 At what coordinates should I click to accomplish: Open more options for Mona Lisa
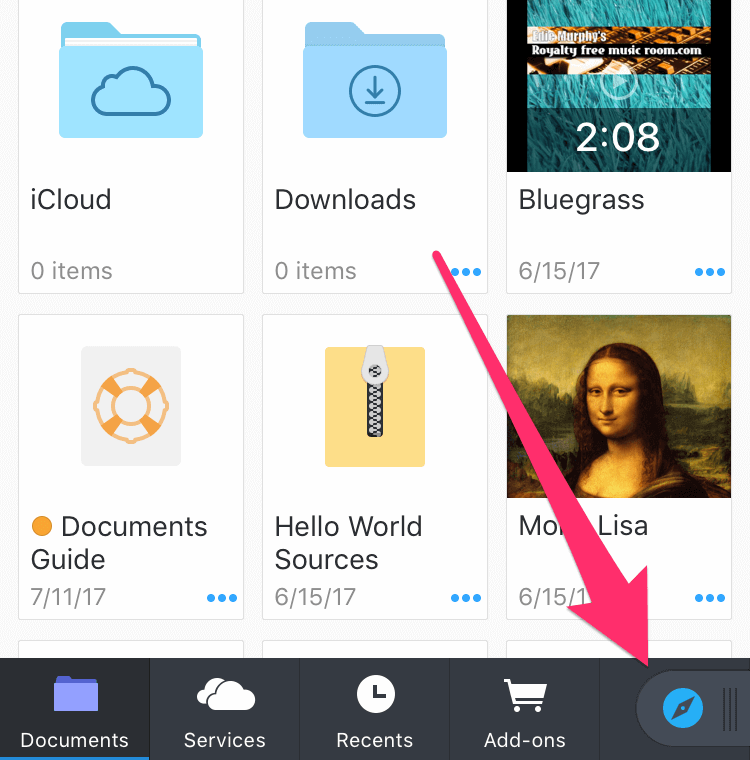pos(710,598)
